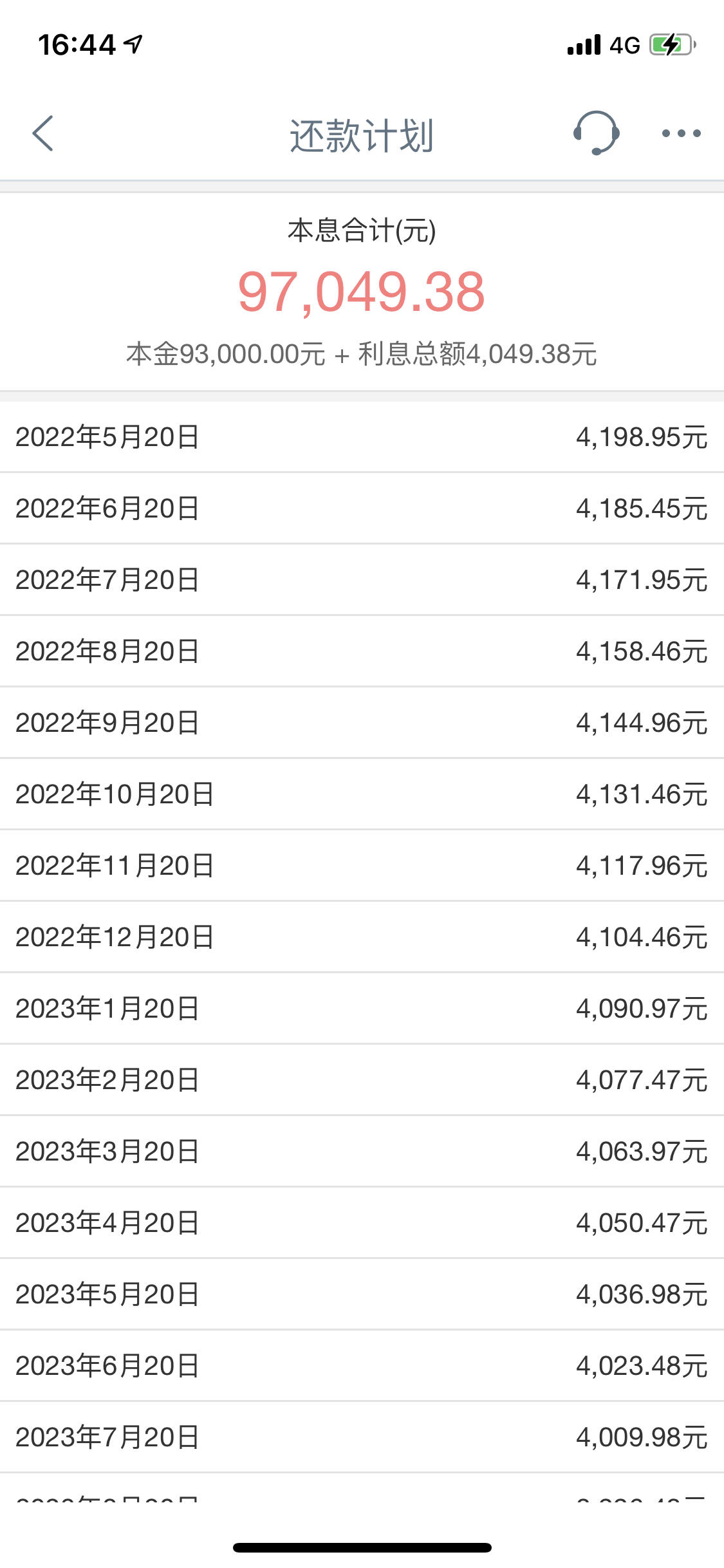
Task: Select the 4,171.95元 installment amount
Action: 642,580
